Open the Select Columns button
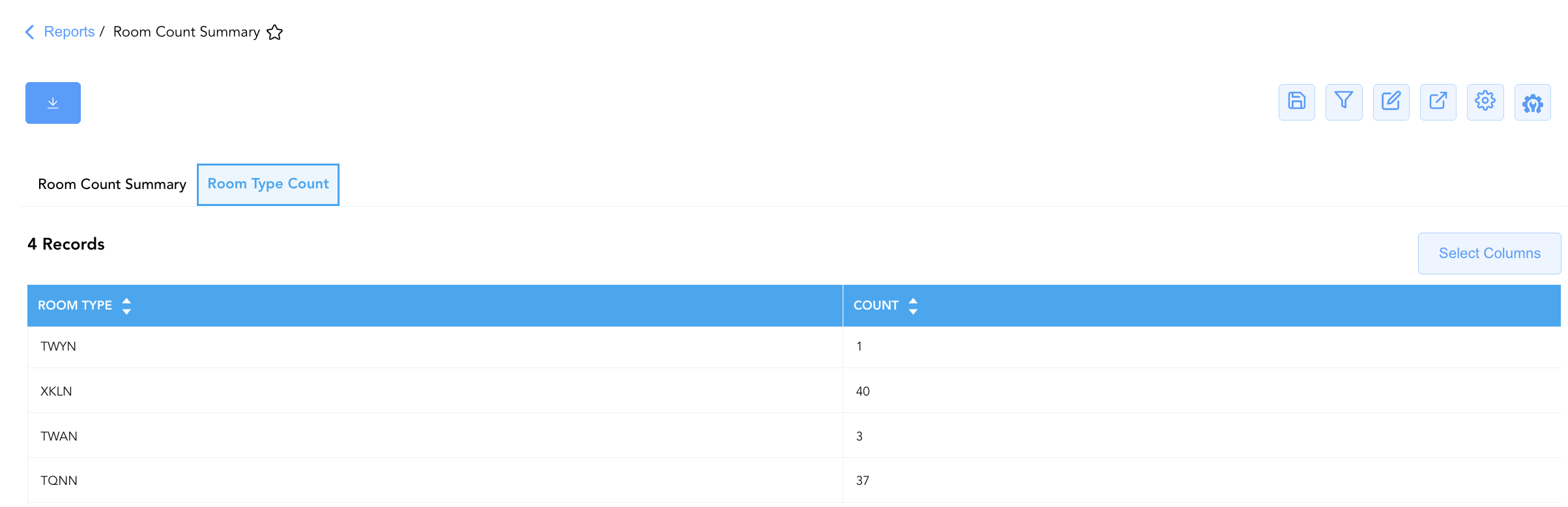Image resolution: width=1568 pixels, height=507 pixels. (x=1490, y=254)
